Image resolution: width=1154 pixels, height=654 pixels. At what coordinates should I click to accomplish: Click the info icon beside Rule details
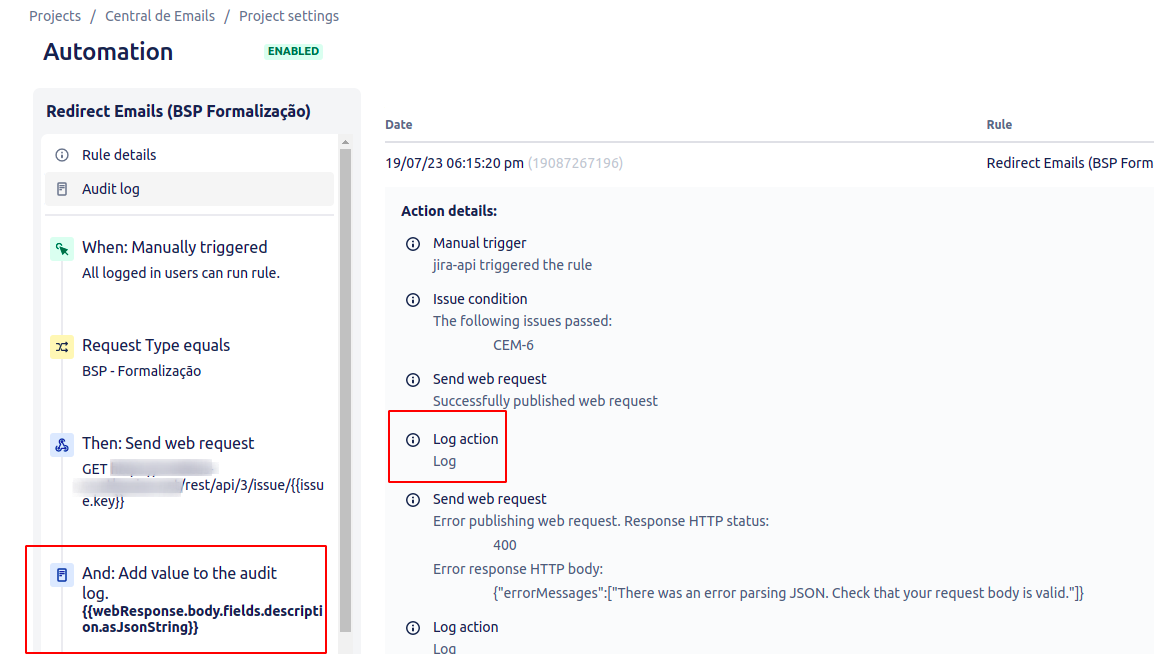click(x=61, y=154)
